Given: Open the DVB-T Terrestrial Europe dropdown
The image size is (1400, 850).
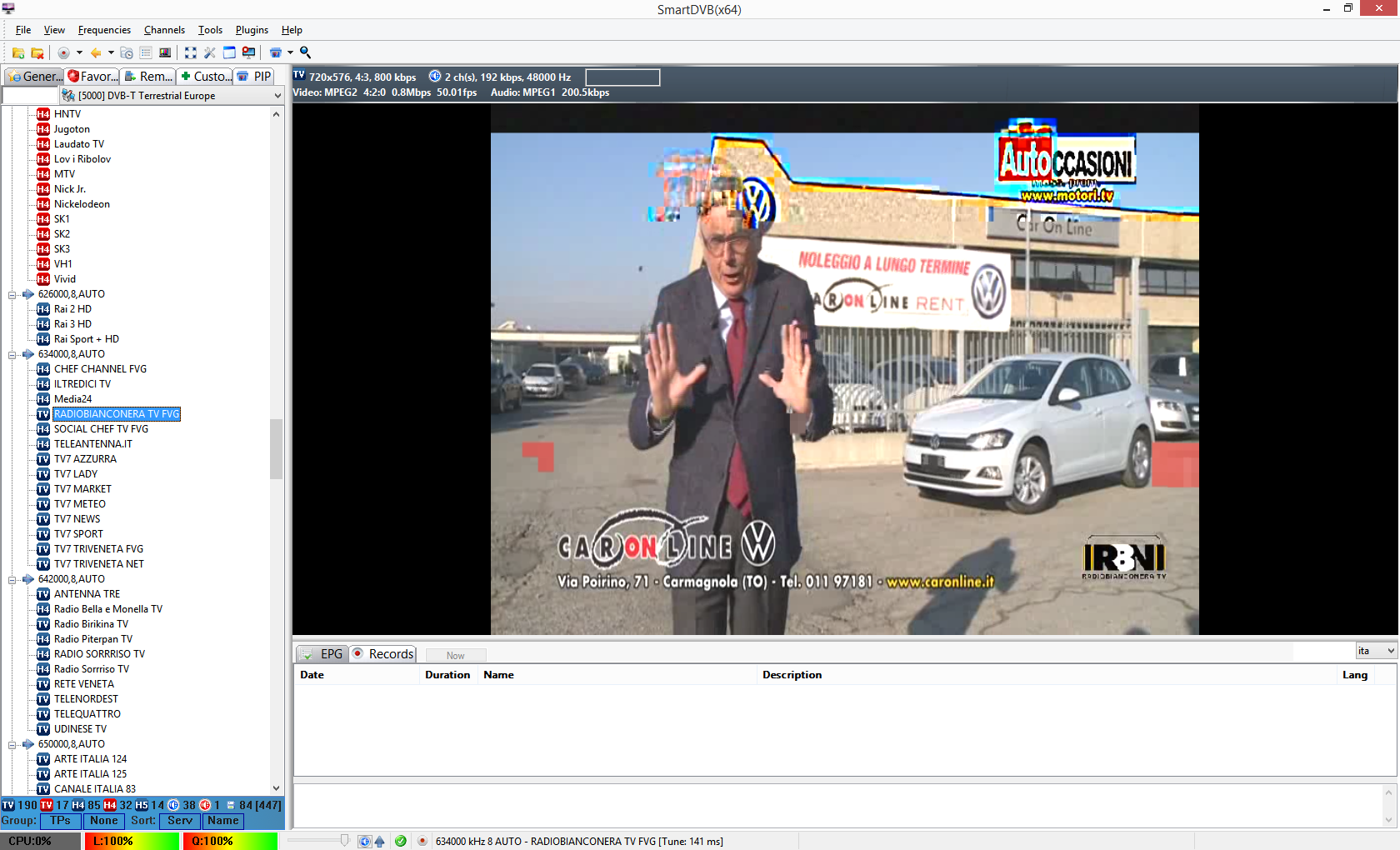Looking at the screenshot, I should pos(172,96).
